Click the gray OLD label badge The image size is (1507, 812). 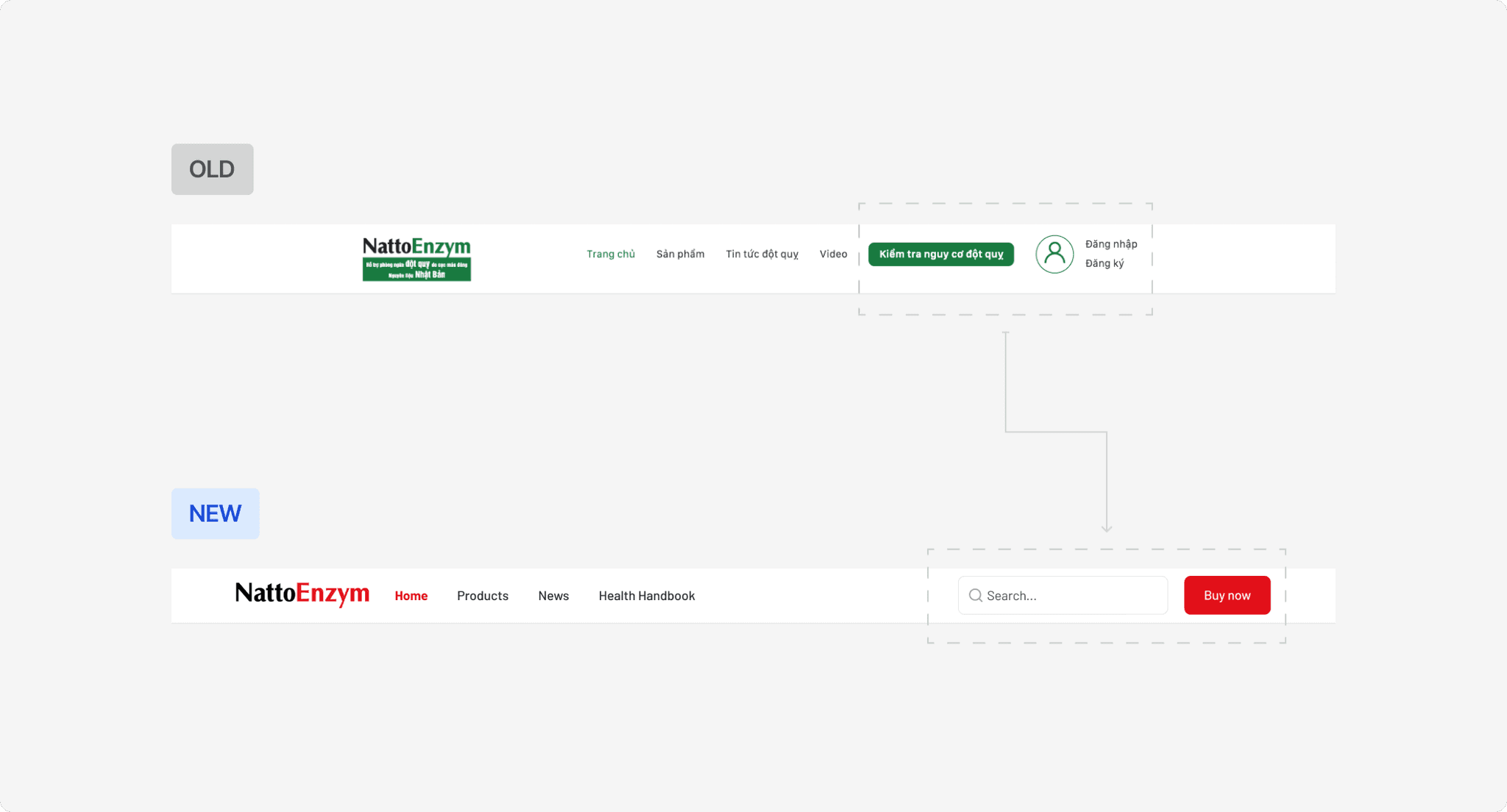coord(212,169)
